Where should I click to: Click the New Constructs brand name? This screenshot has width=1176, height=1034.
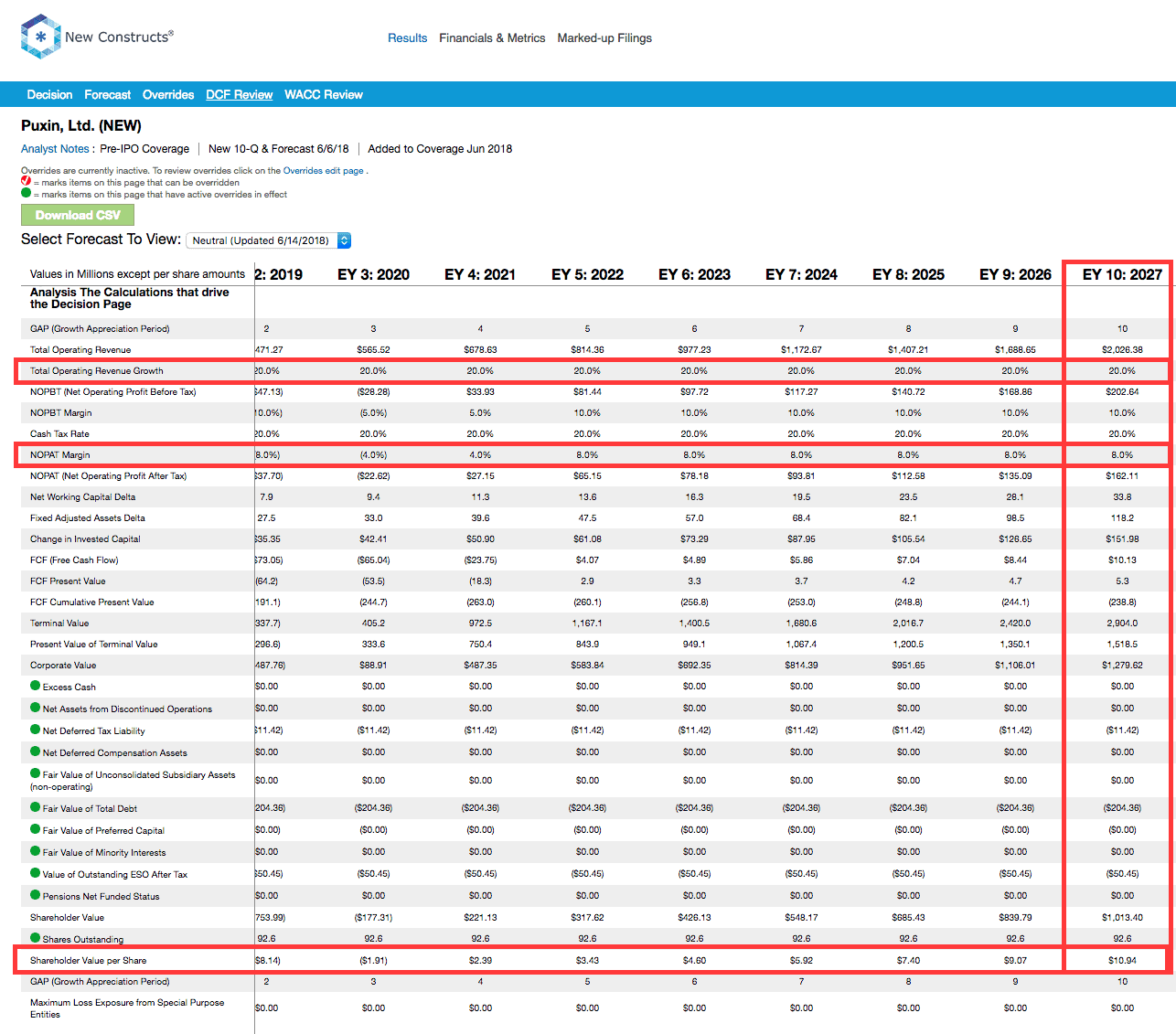[x=119, y=37]
